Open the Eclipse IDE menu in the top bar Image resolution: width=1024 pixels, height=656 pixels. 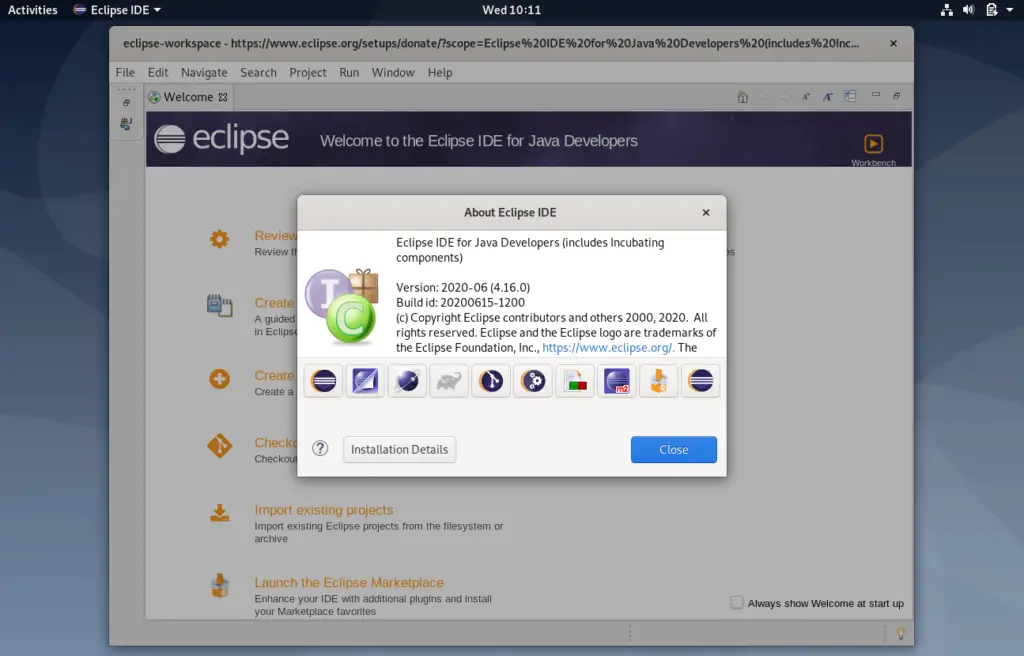coord(116,10)
